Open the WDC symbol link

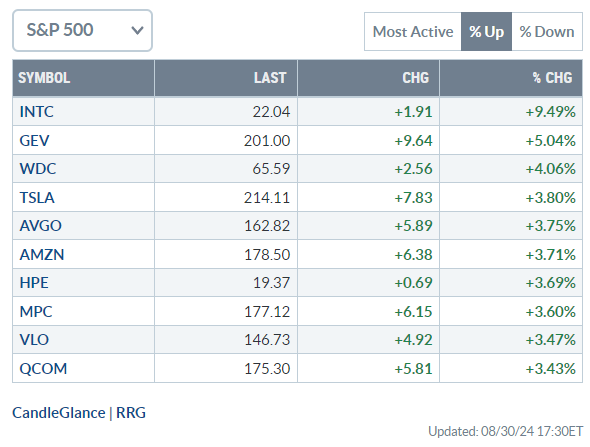[38, 169]
